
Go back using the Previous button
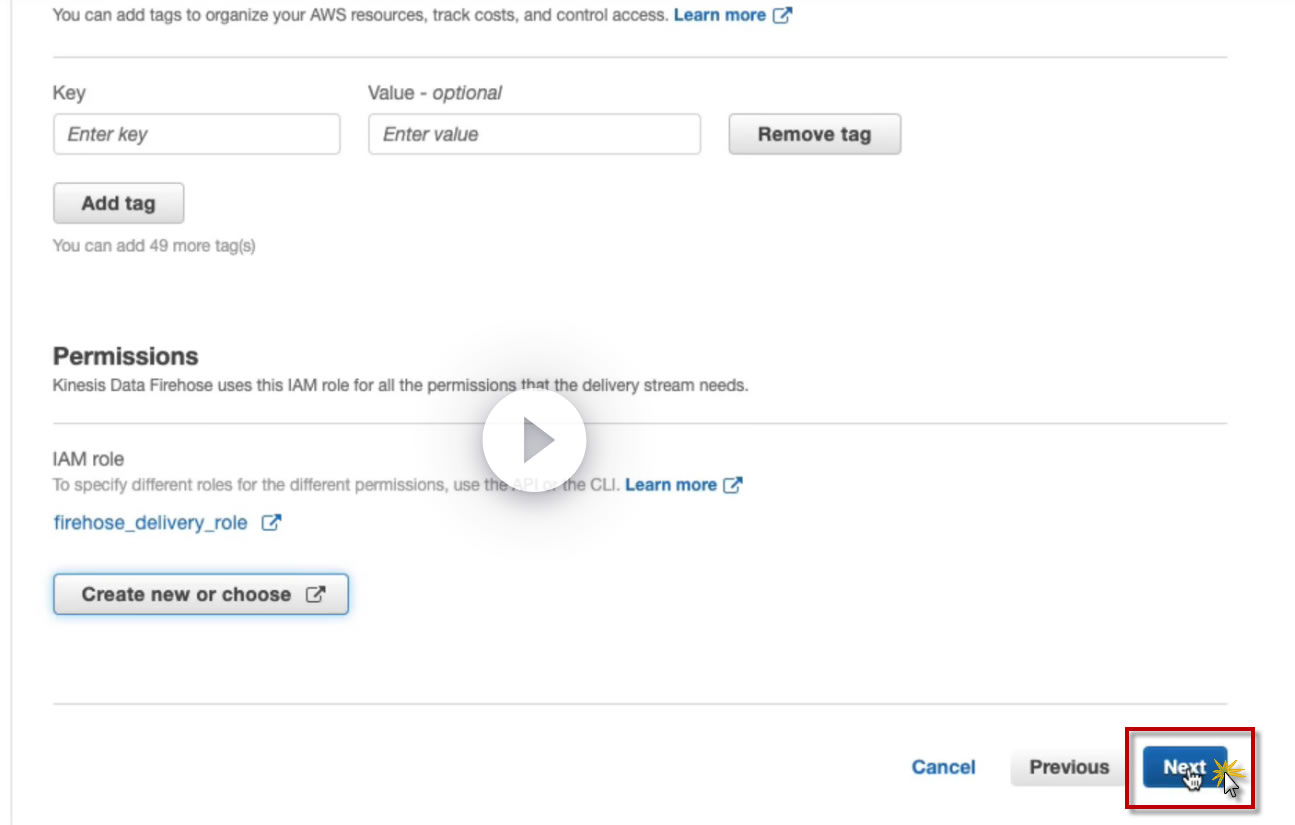[x=1069, y=767]
